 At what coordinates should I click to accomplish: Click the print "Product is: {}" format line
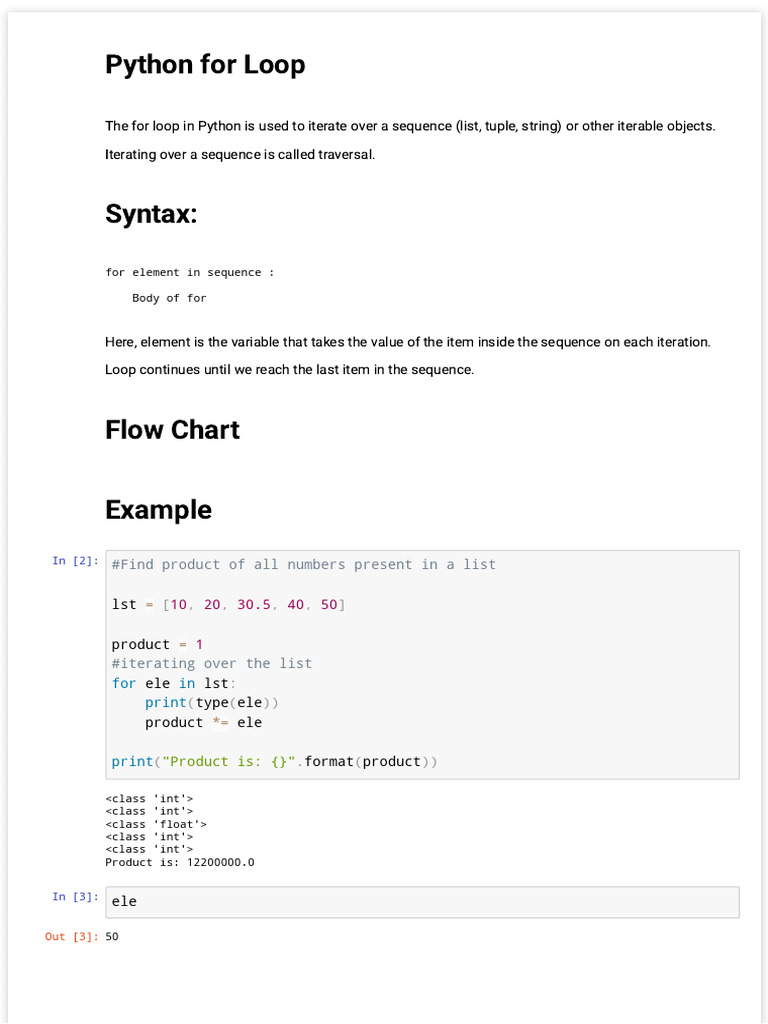click(x=274, y=762)
